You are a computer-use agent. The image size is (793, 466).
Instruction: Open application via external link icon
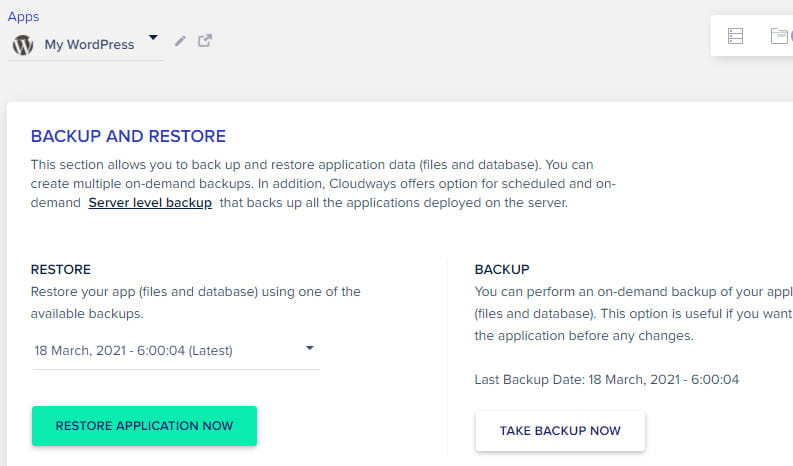(x=205, y=41)
